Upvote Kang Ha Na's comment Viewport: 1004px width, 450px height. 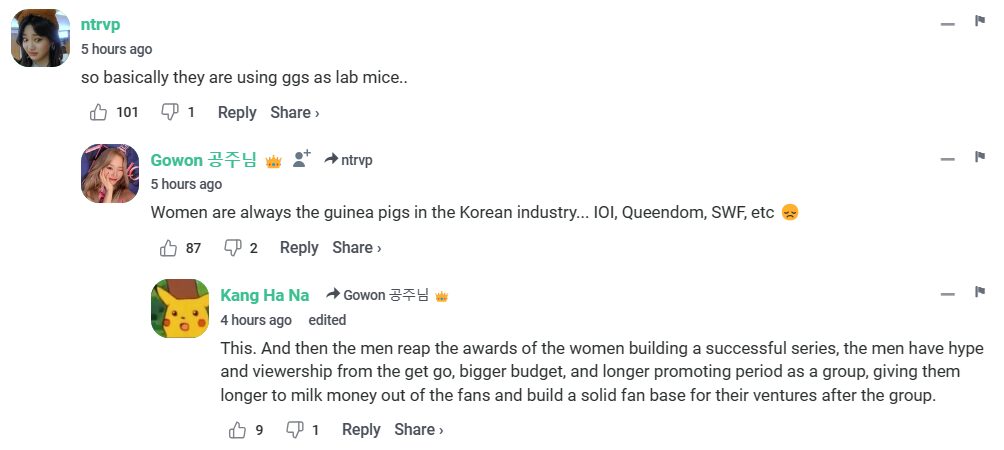pos(237,430)
